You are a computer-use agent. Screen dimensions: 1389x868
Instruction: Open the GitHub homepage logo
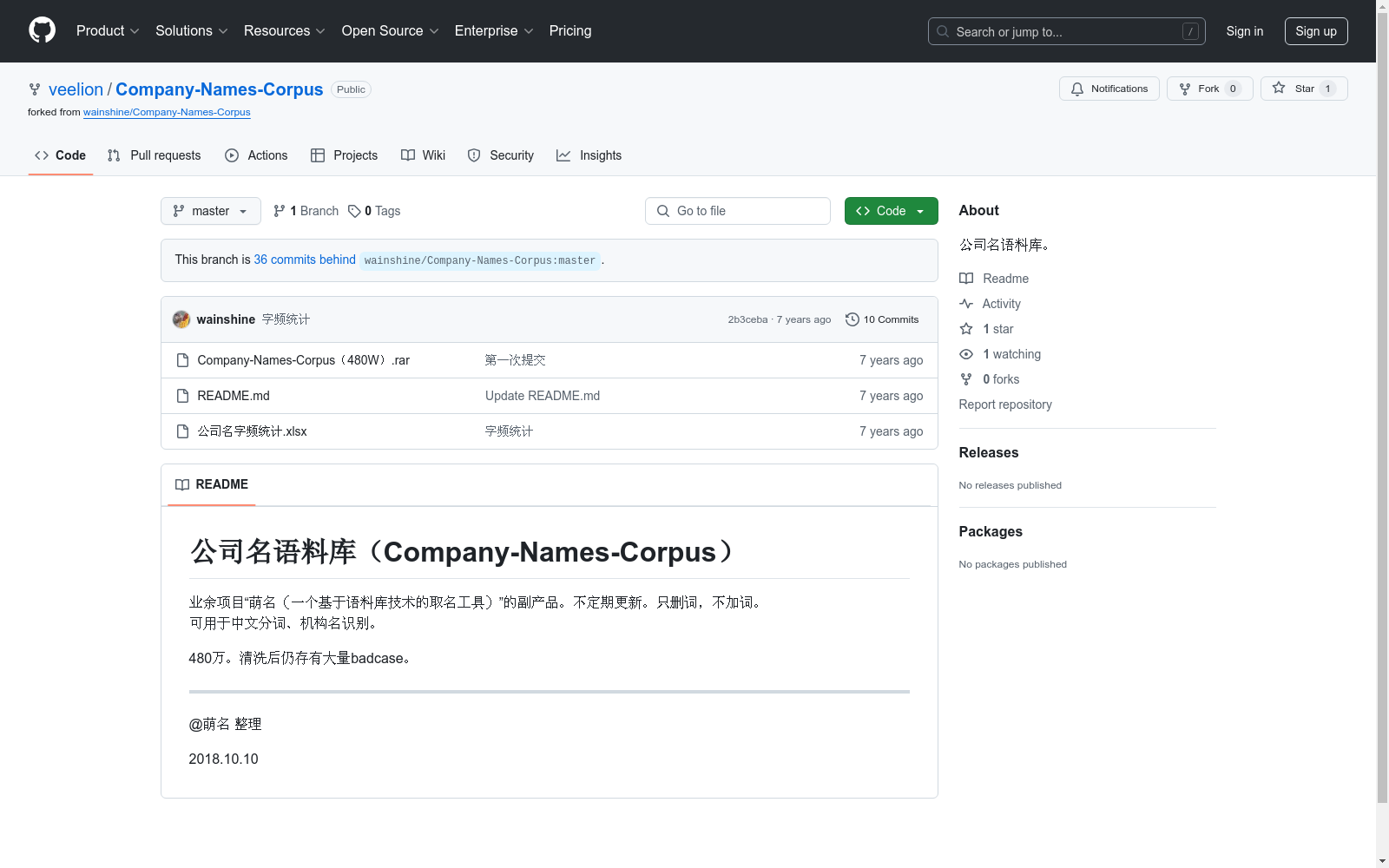pyautogui.click(x=42, y=30)
